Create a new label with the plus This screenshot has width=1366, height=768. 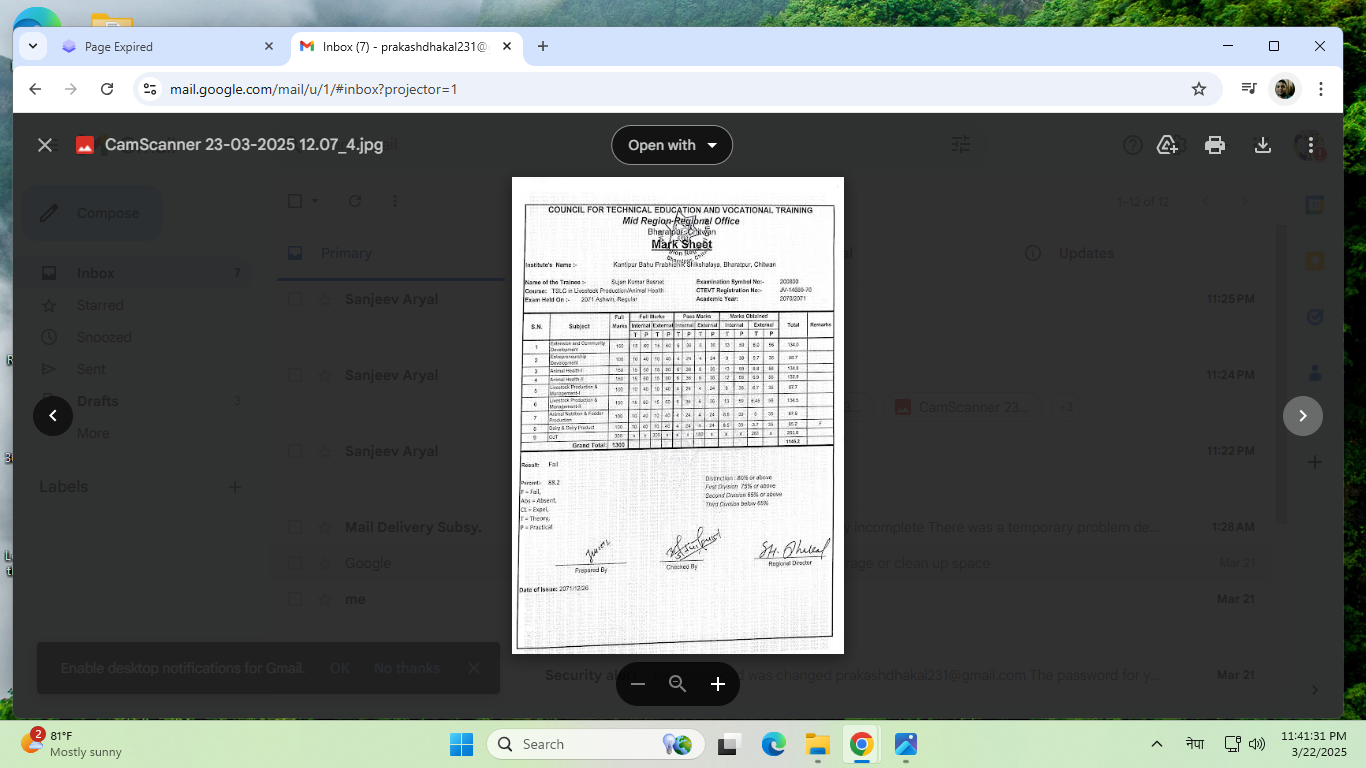click(x=235, y=487)
